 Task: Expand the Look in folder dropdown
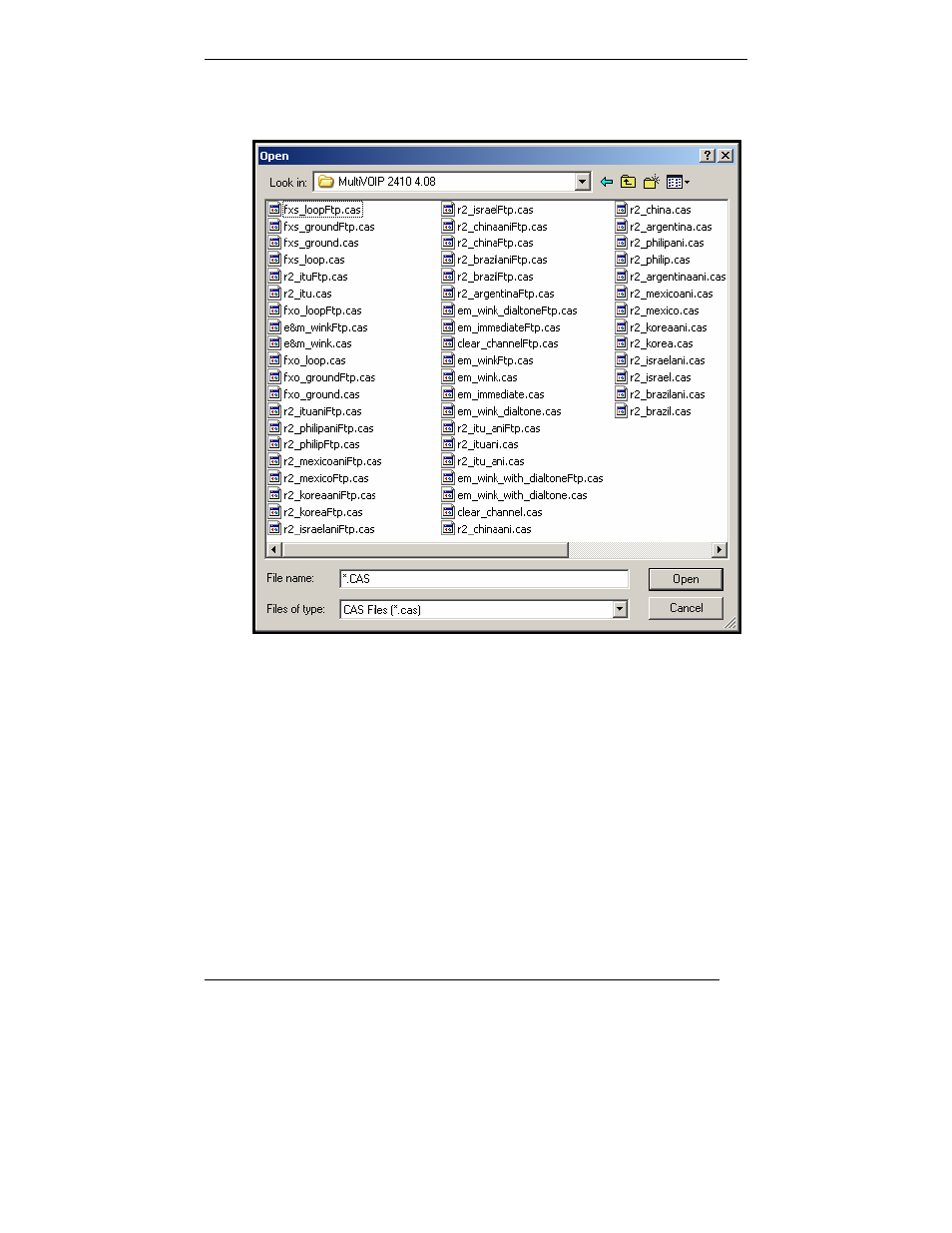pyautogui.click(x=583, y=182)
